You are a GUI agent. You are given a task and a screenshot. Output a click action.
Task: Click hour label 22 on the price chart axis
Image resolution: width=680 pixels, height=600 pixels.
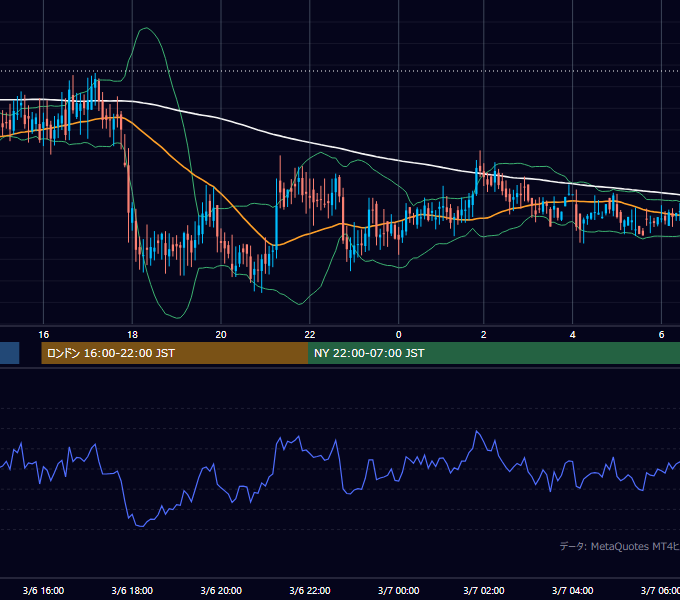pos(310,335)
